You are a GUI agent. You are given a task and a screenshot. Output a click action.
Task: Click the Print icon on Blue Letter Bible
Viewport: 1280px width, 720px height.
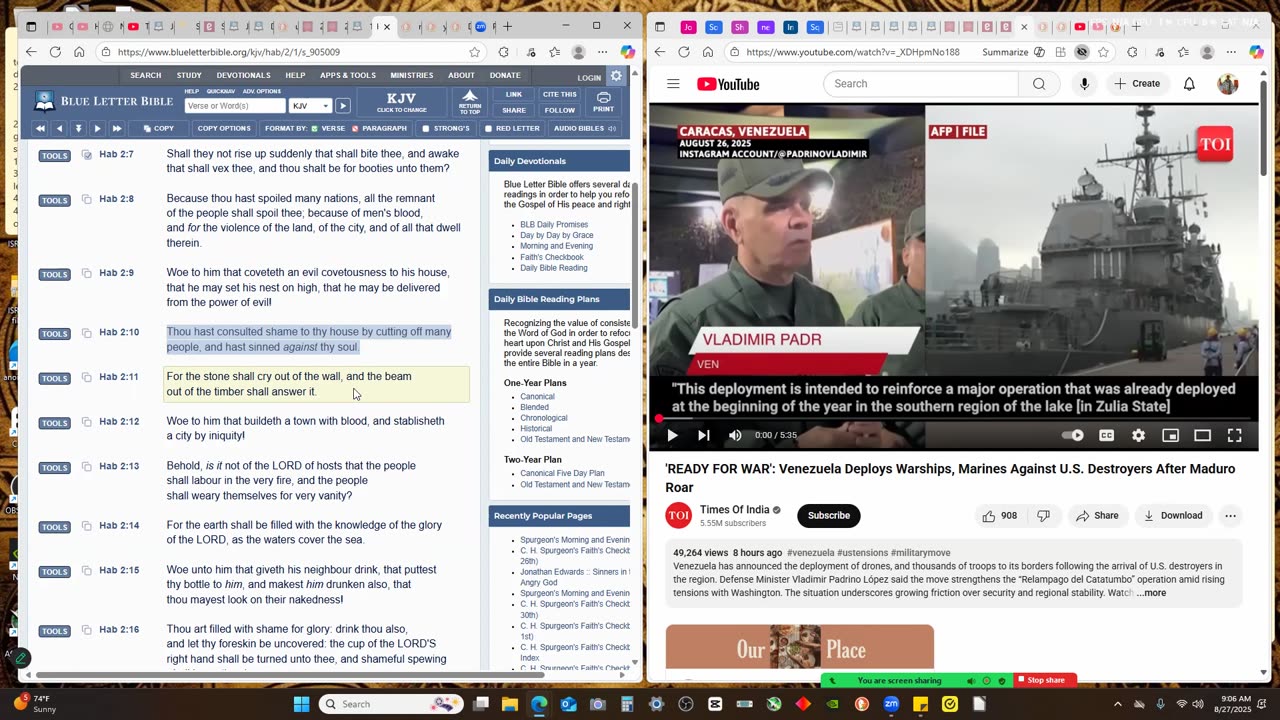[x=603, y=101]
